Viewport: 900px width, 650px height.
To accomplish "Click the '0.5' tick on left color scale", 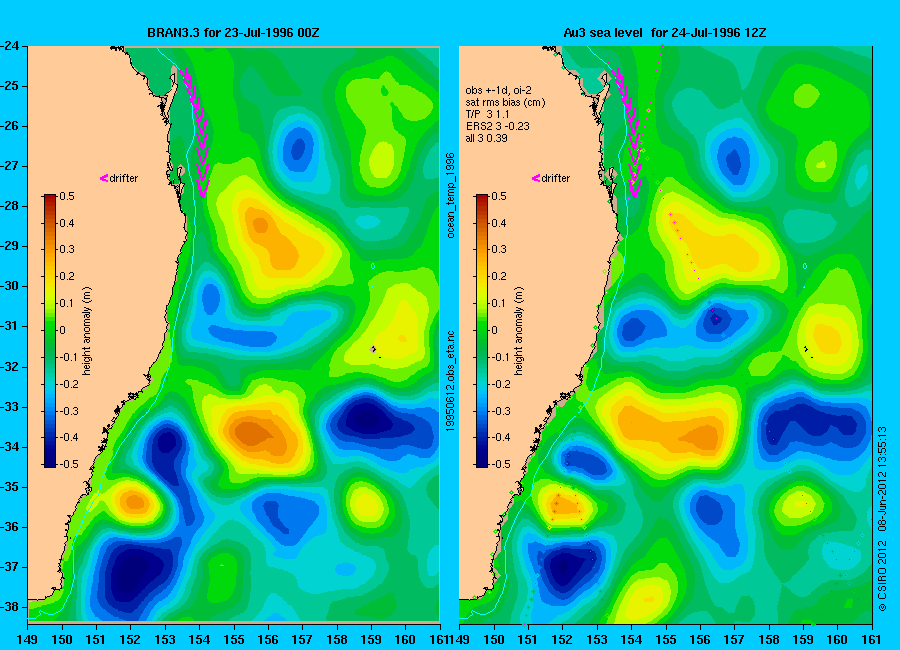I will [x=67, y=196].
